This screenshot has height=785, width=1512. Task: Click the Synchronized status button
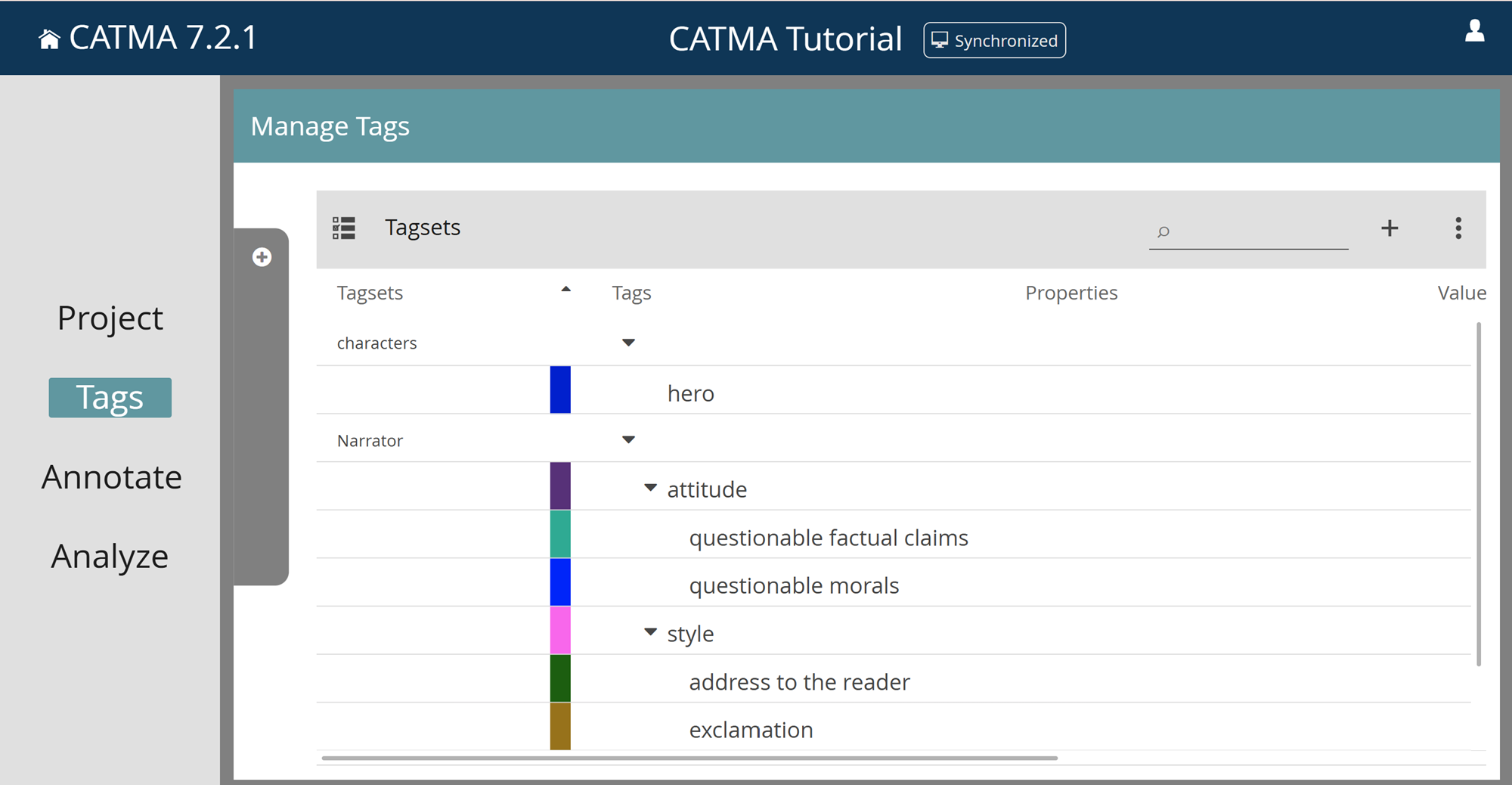(x=994, y=40)
